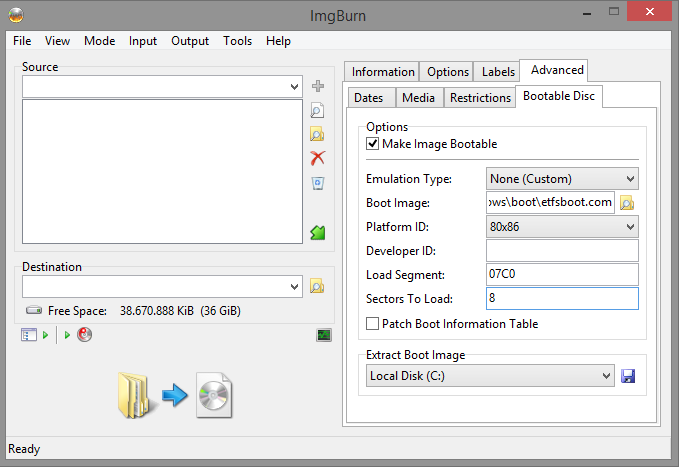Minimize the ImgBurn window

pyautogui.click(x=587, y=12)
